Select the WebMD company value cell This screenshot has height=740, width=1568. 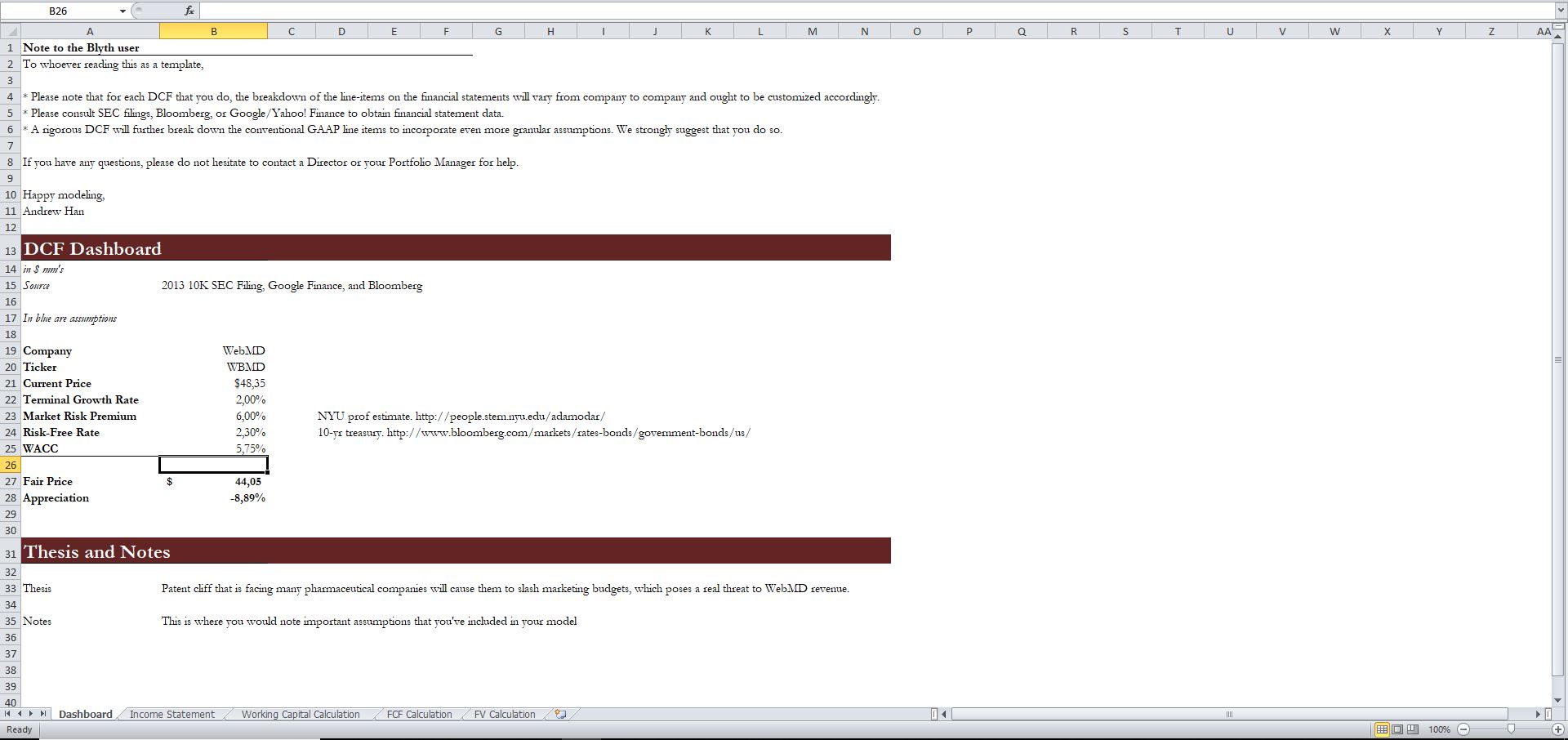[213, 350]
